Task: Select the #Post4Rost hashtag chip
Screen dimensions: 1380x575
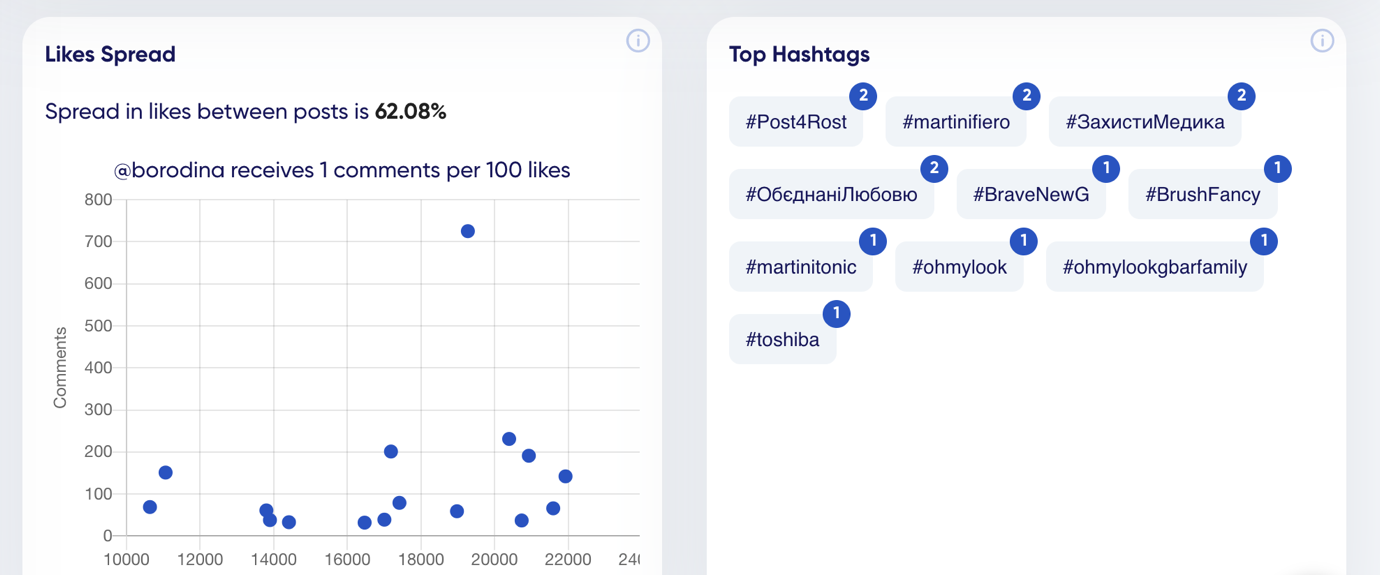Action: click(796, 122)
